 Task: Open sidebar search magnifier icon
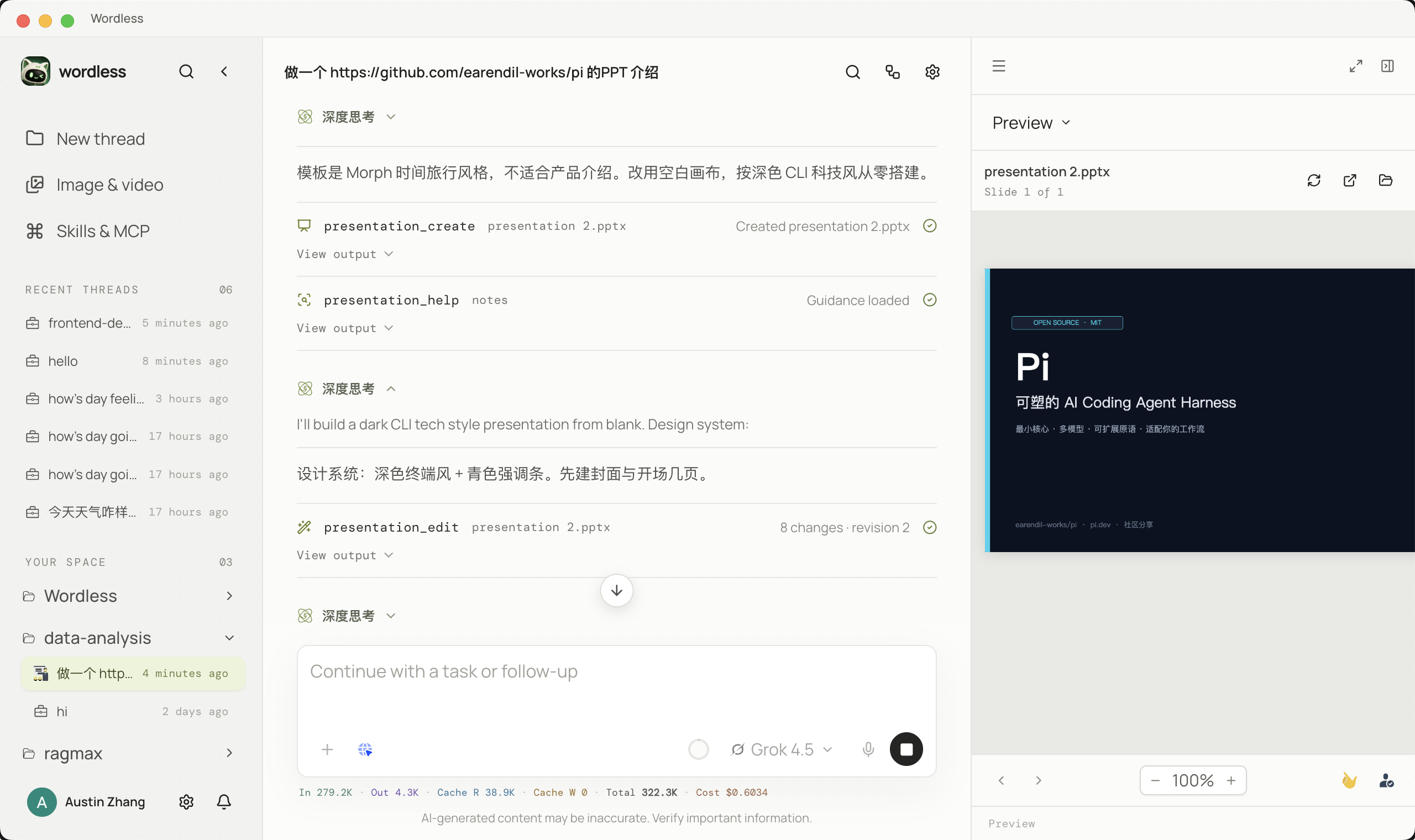point(186,71)
